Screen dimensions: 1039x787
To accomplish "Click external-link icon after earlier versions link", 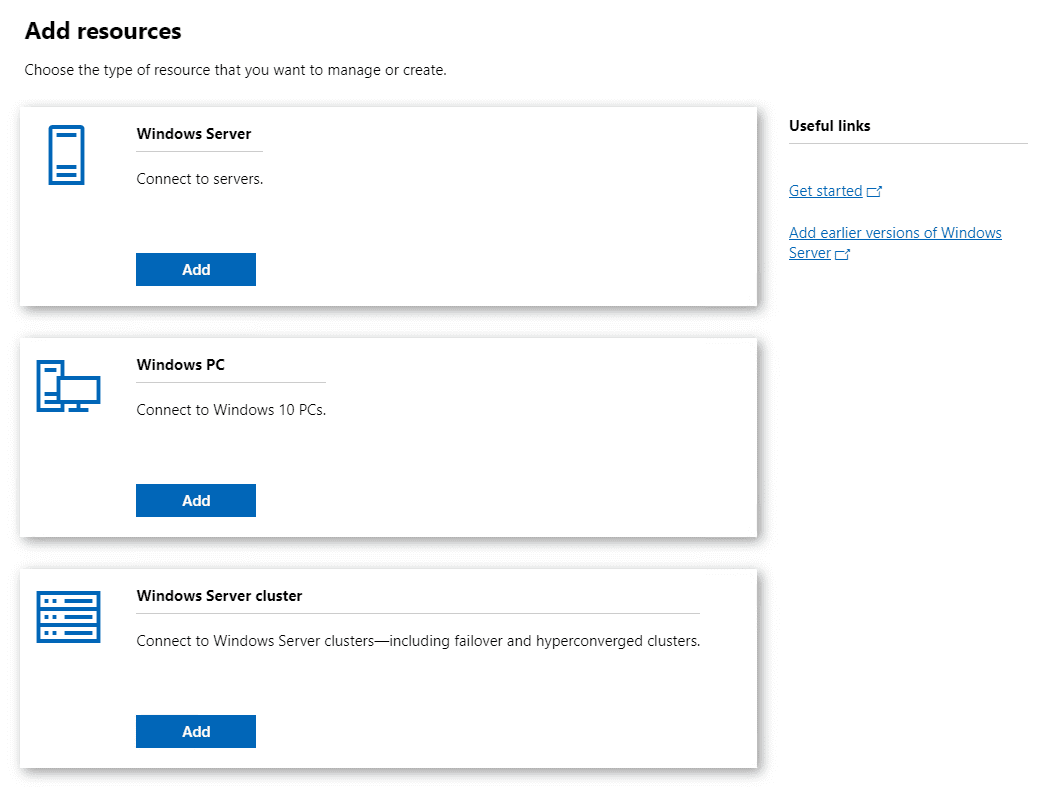I will click(x=842, y=254).
